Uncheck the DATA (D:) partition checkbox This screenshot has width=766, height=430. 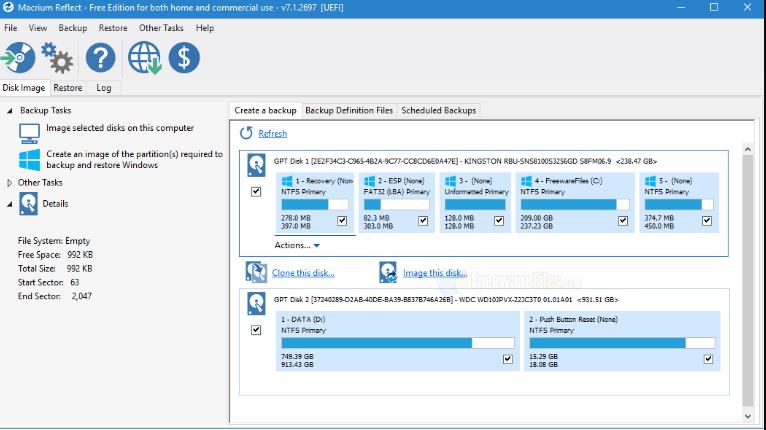[508, 359]
